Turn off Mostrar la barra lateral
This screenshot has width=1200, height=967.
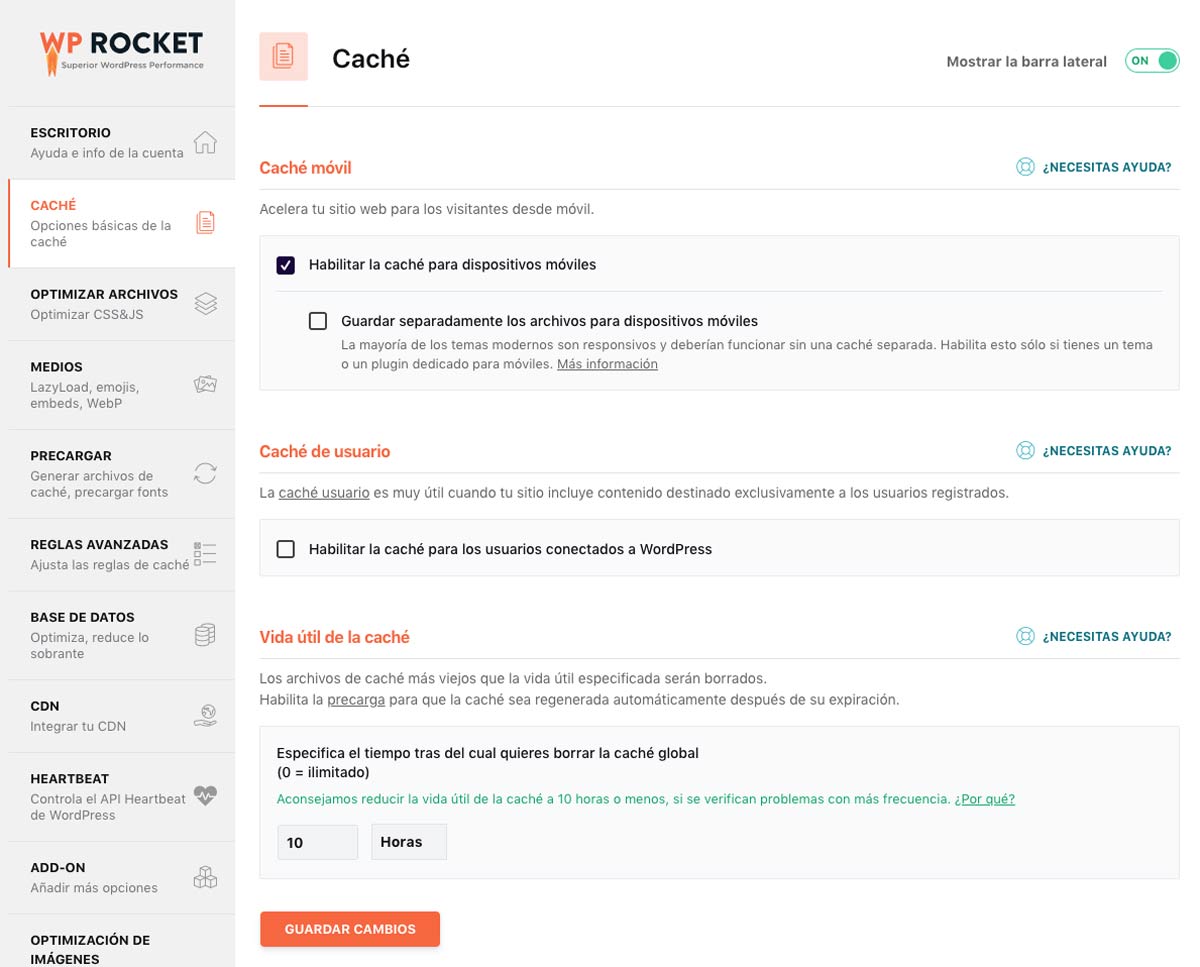click(x=1152, y=60)
